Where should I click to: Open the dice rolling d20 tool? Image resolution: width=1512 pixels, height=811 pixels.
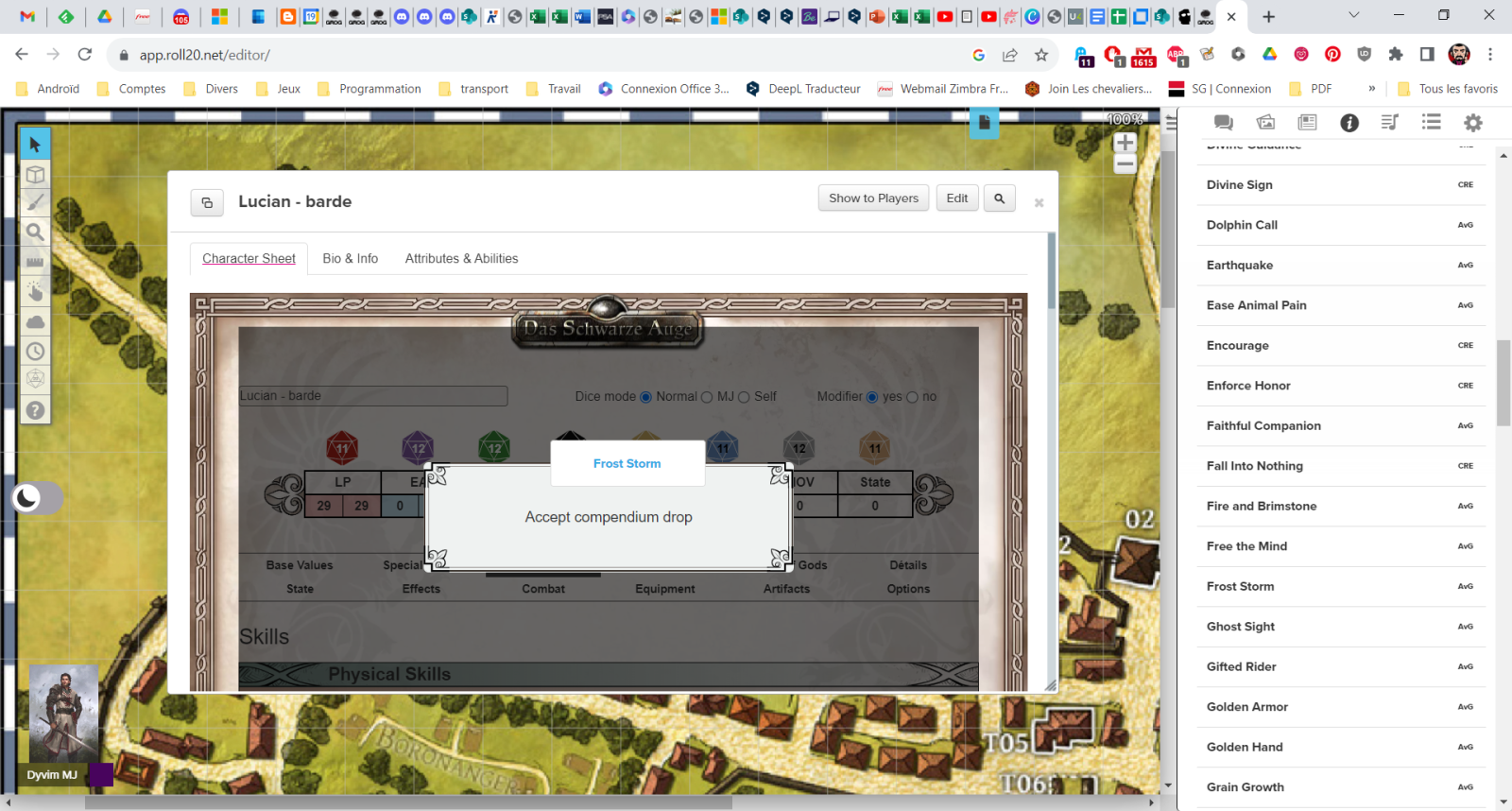pos(35,379)
